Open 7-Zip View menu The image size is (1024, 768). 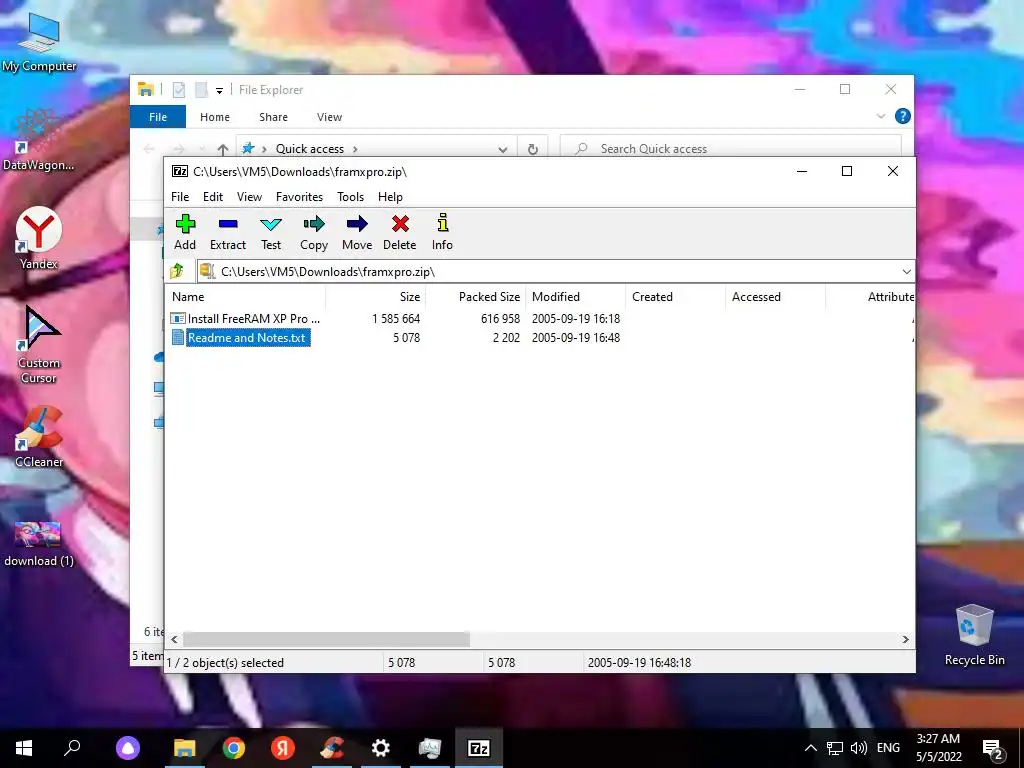click(249, 197)
